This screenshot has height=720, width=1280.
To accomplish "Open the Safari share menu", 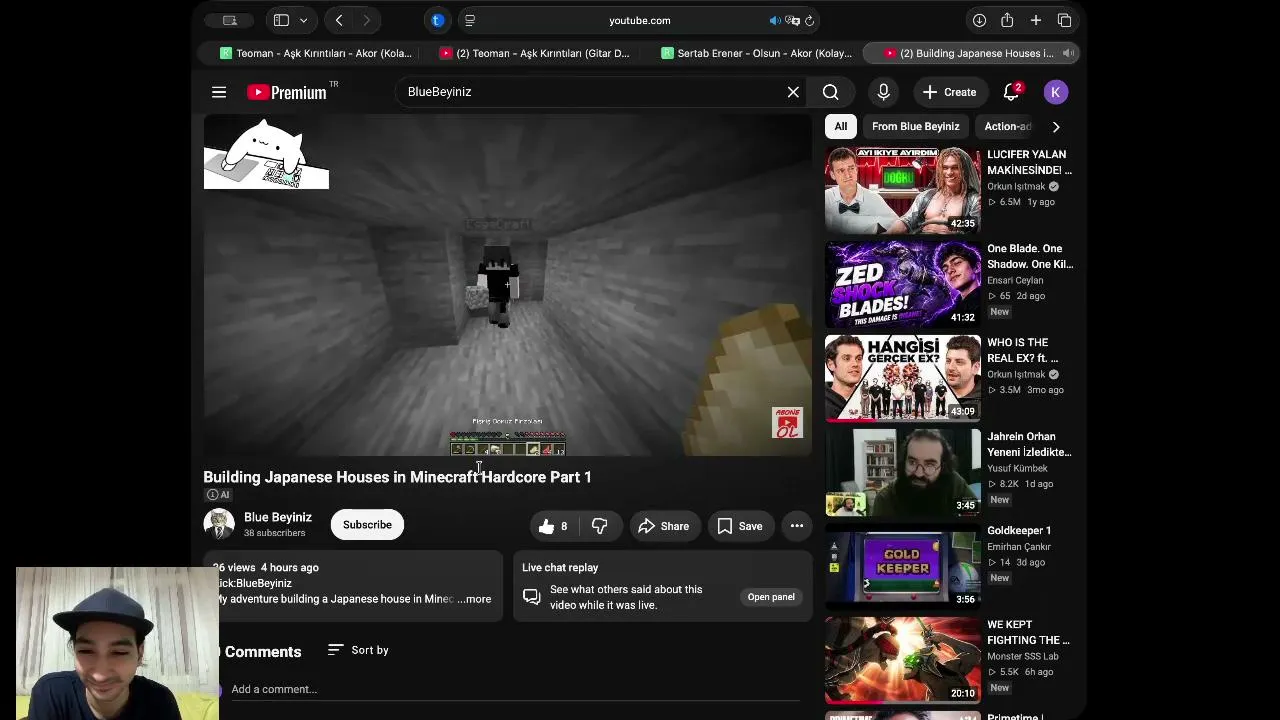I will [x=1007, y=20].
